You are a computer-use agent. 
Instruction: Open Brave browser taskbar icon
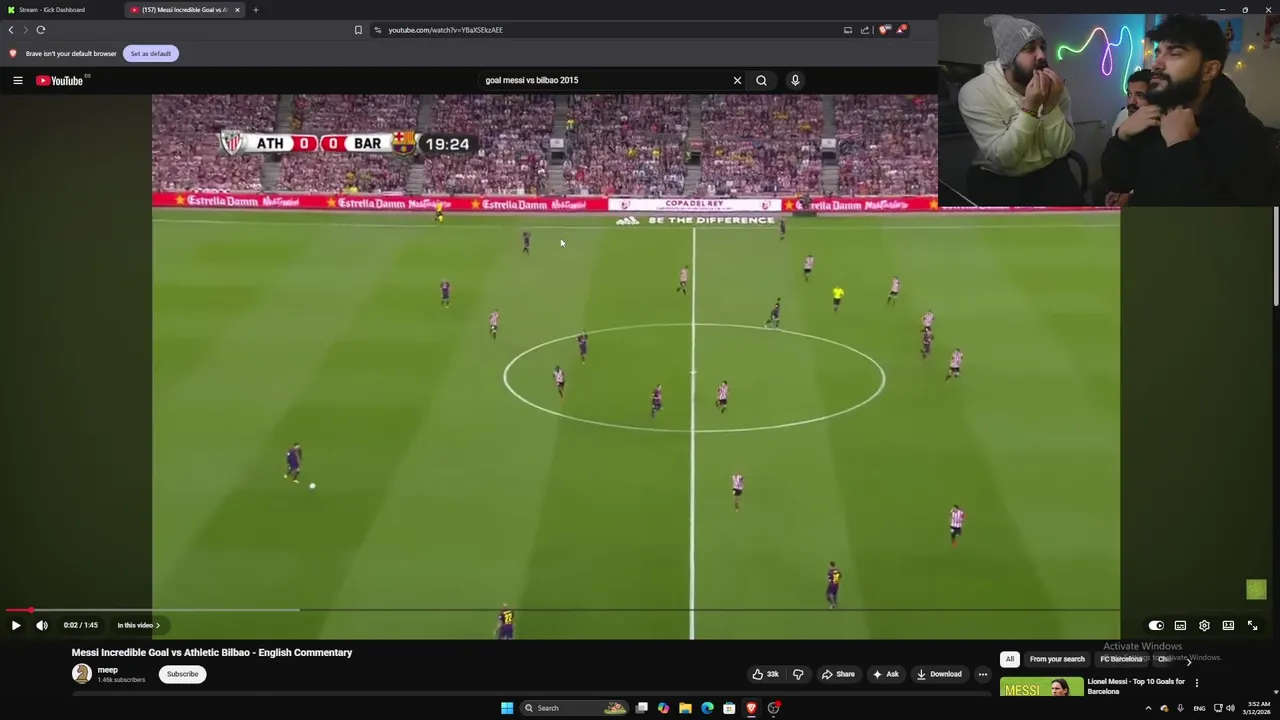[751, 708]
